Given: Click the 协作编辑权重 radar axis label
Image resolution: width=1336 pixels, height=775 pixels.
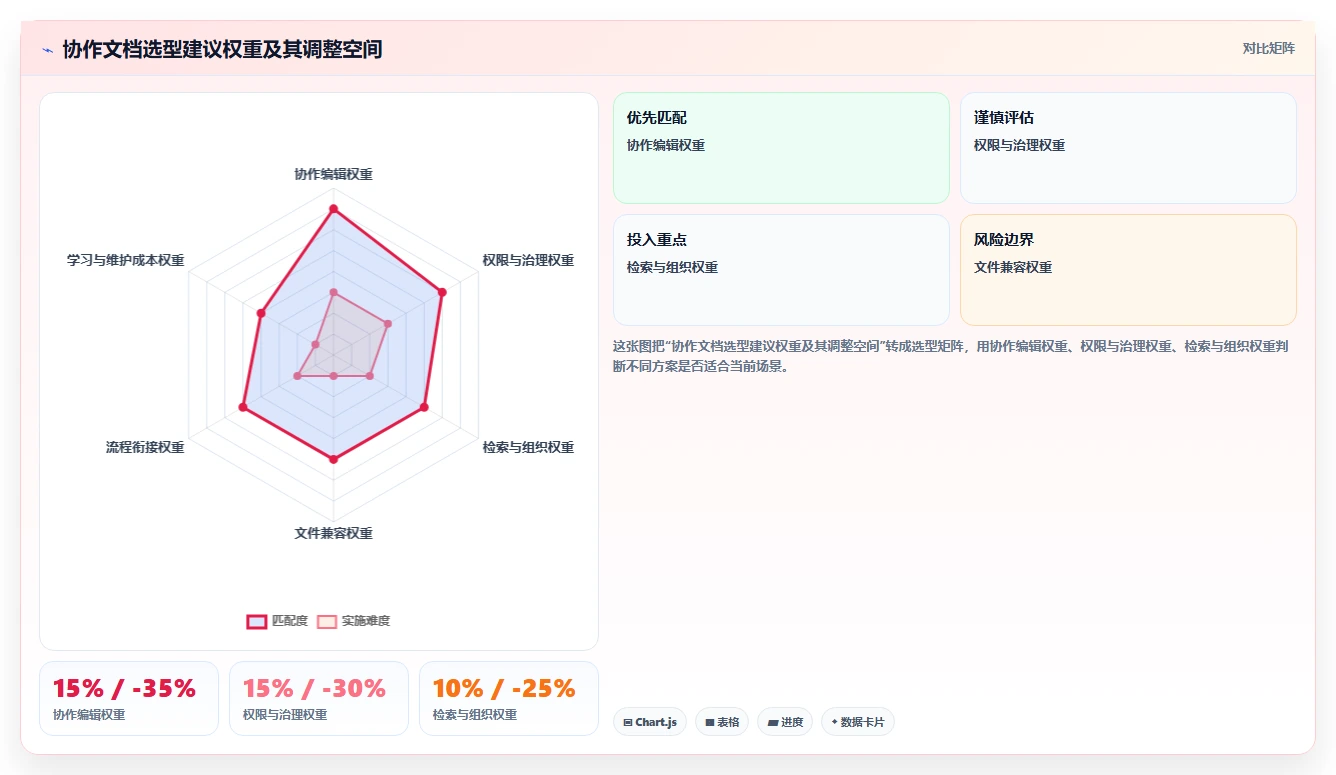Looking at the screenshot, I should point(333,174).
